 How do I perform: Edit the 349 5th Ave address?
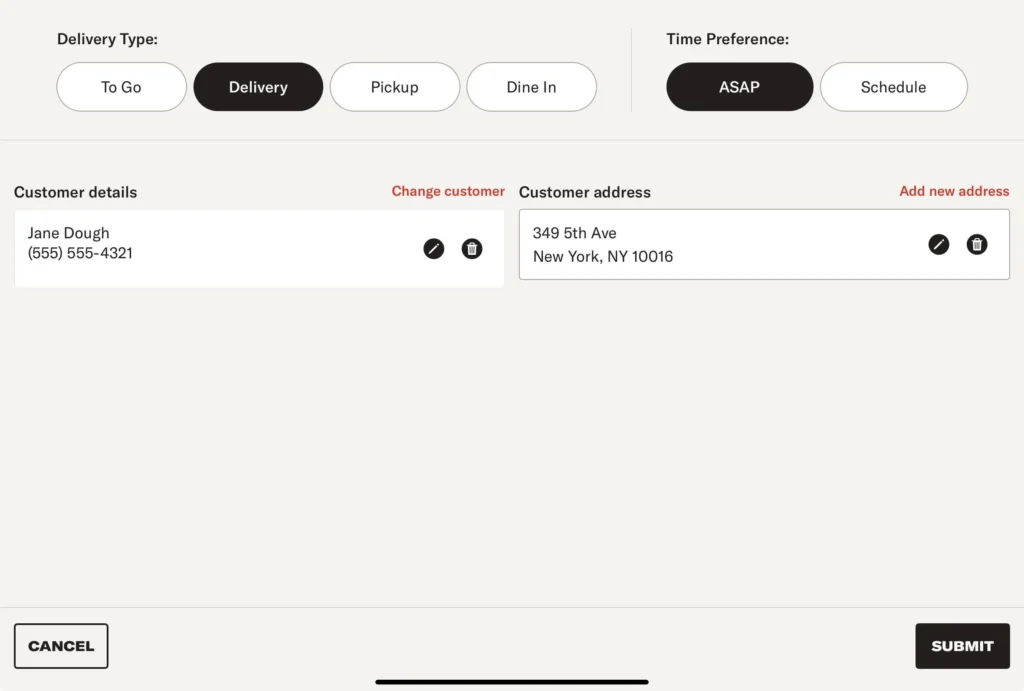coord(939,244)
